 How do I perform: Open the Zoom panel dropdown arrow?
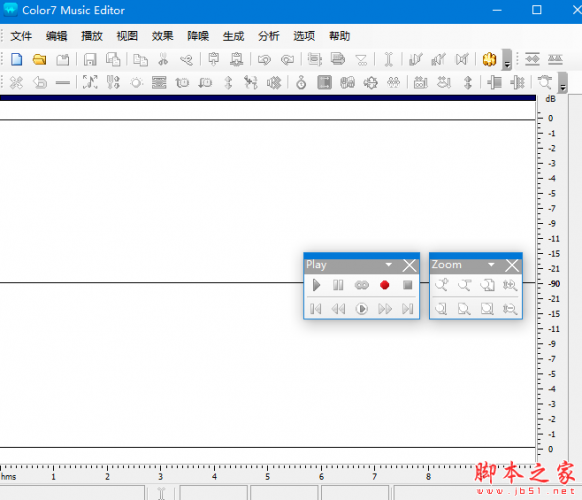click(491, 265)
